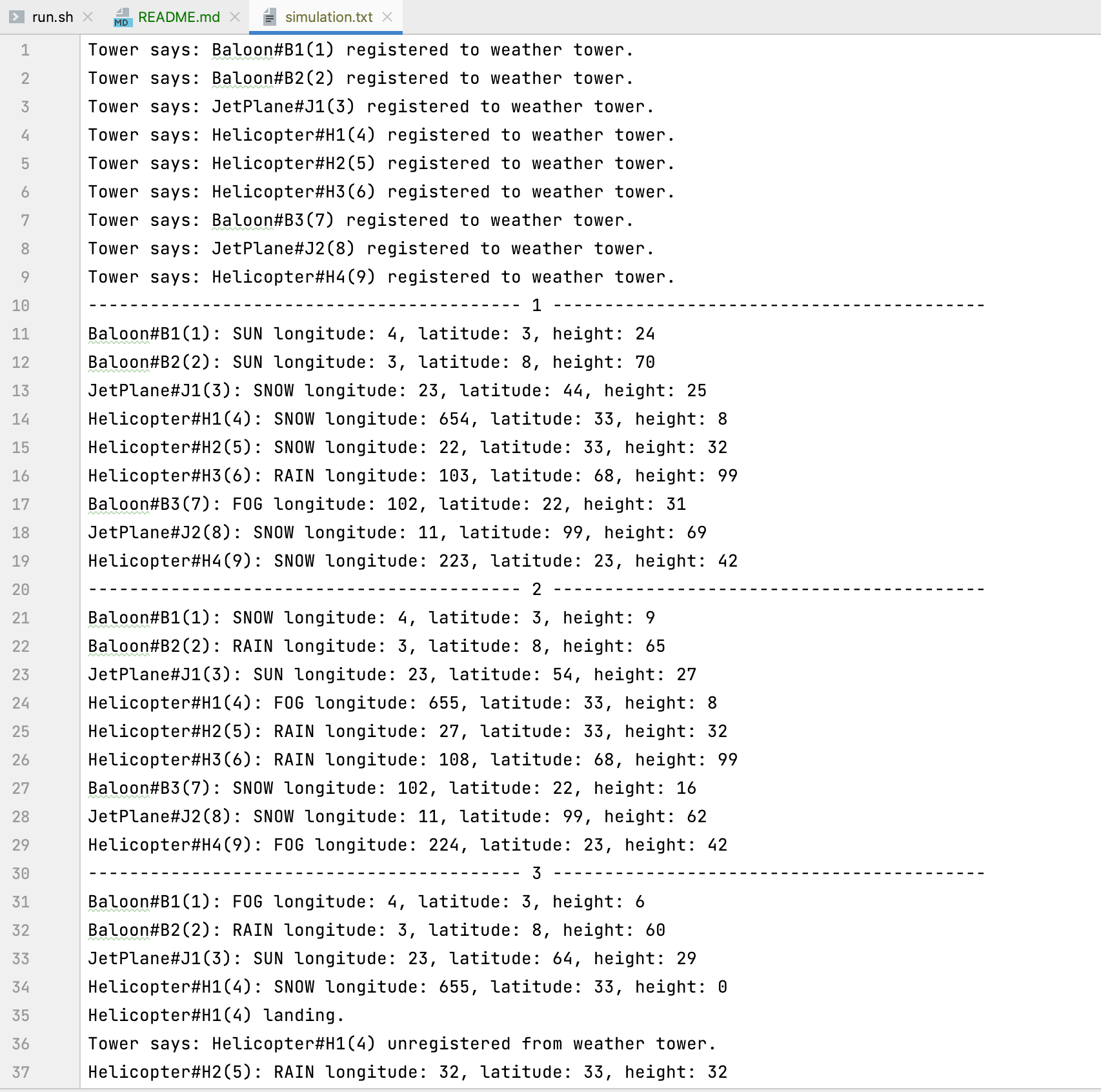Image resolution: width=1101 pixels, height=1092 pixels.
Task: Click text 'Helicopter#H2(5) registered to weather tower.'
Action: pyautogui.click(x=443, y=164)
